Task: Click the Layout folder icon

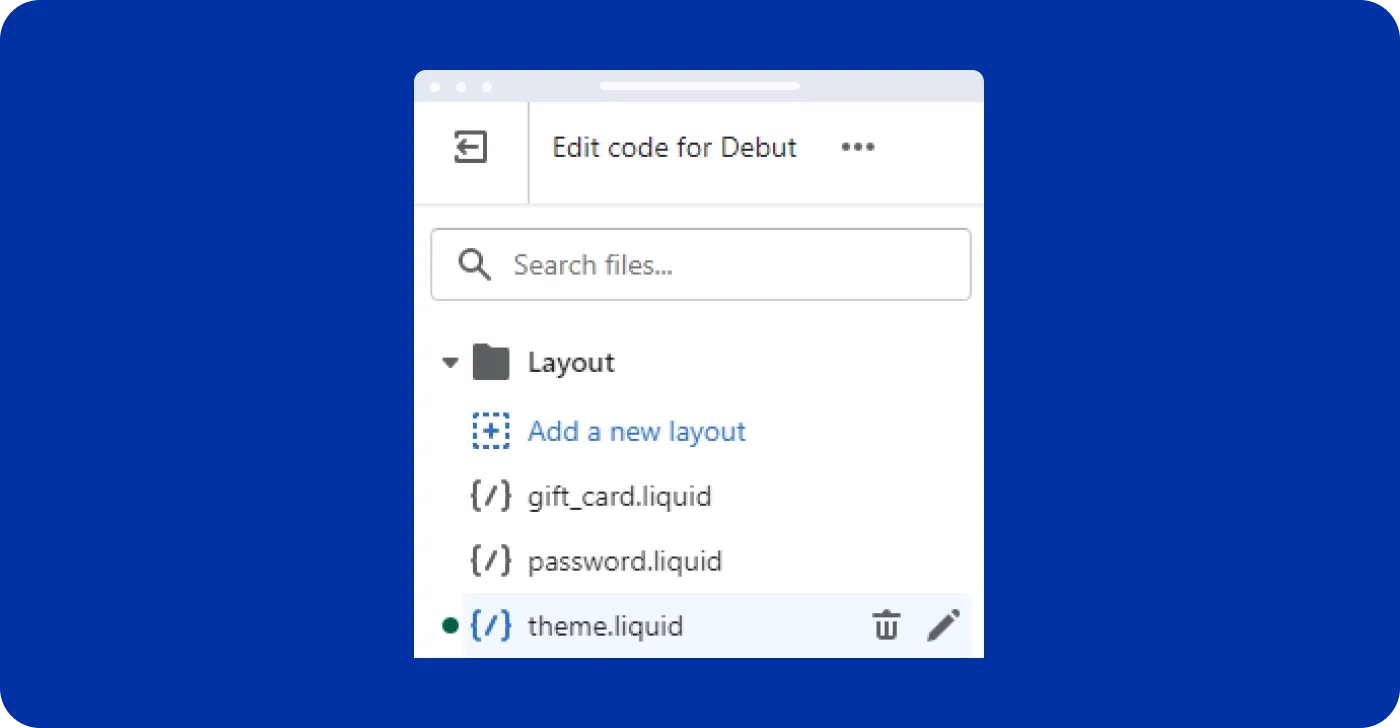Action: tap(491, 362)
